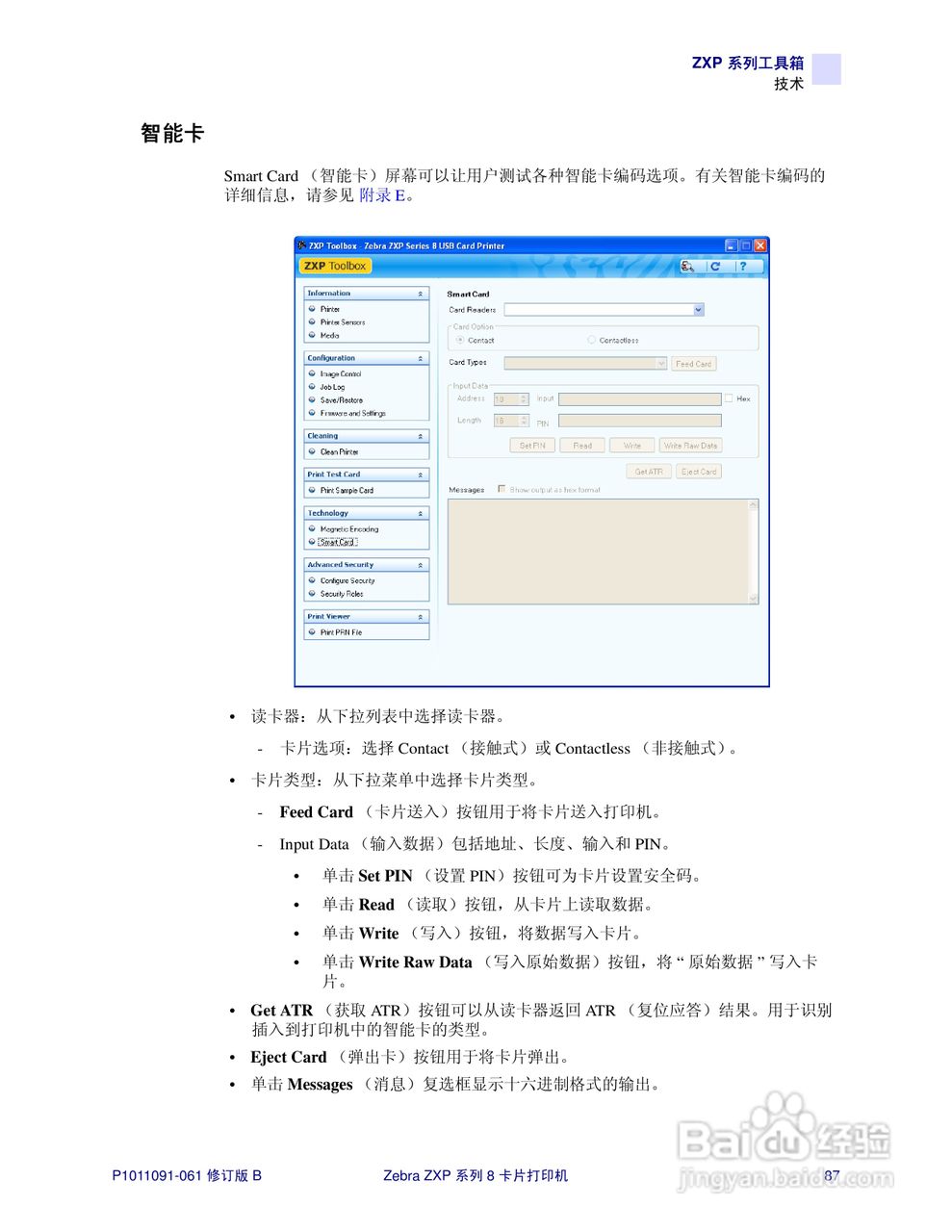Click the find printer magnifier icon
This screenshot has width=952, height=1232.
[687, 266]
